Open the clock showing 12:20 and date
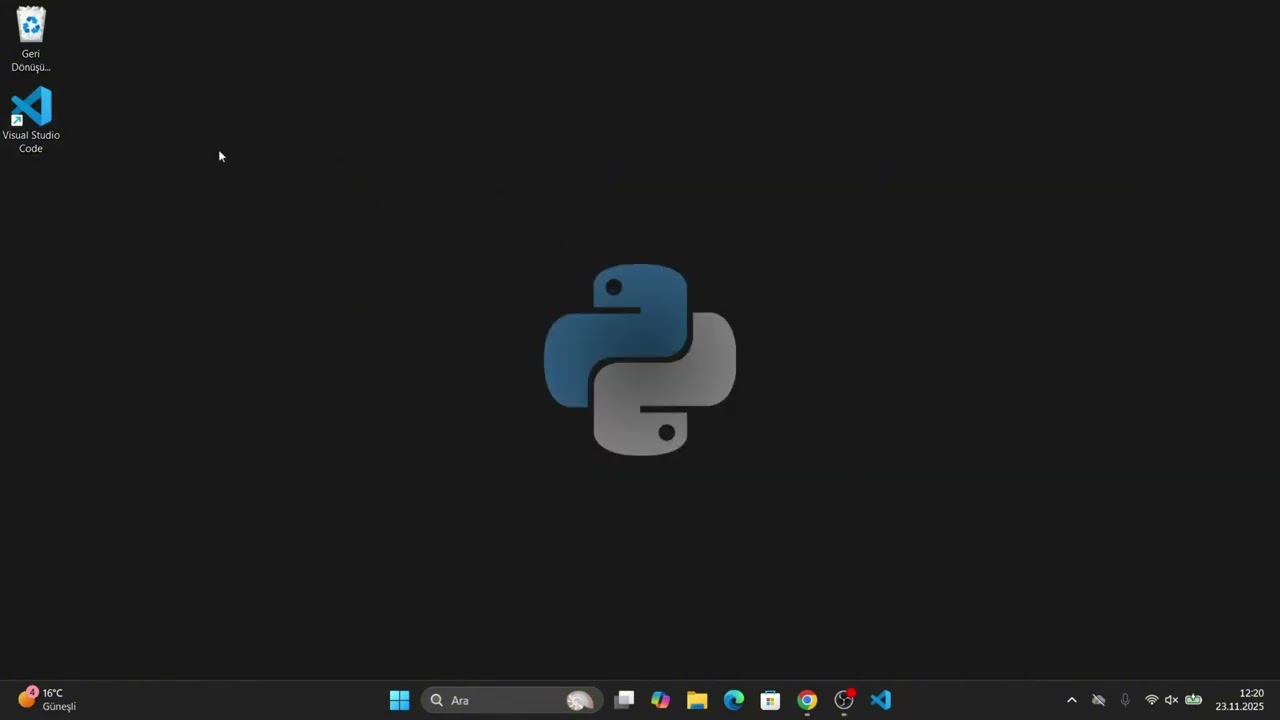Screen dimensions: 1280x720 point(1240,700)
